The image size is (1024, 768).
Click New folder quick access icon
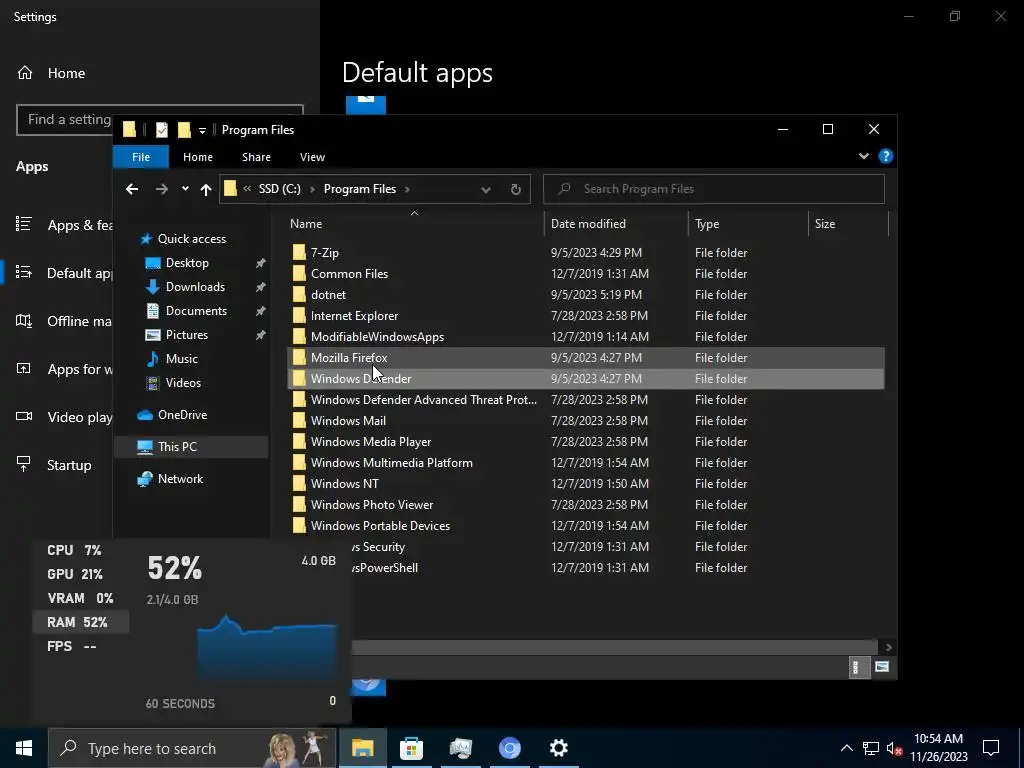pyautogui.click(x=184, y=130)
